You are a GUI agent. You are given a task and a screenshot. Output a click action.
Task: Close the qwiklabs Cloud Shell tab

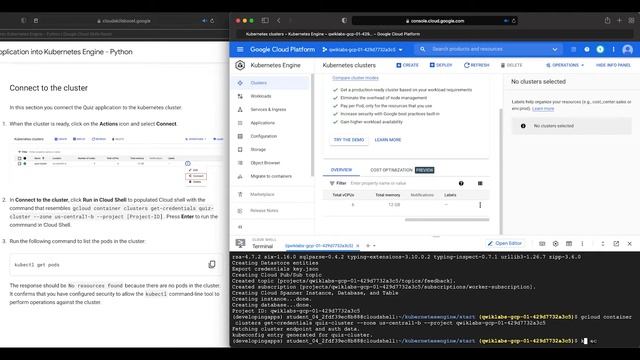(358, 246)
